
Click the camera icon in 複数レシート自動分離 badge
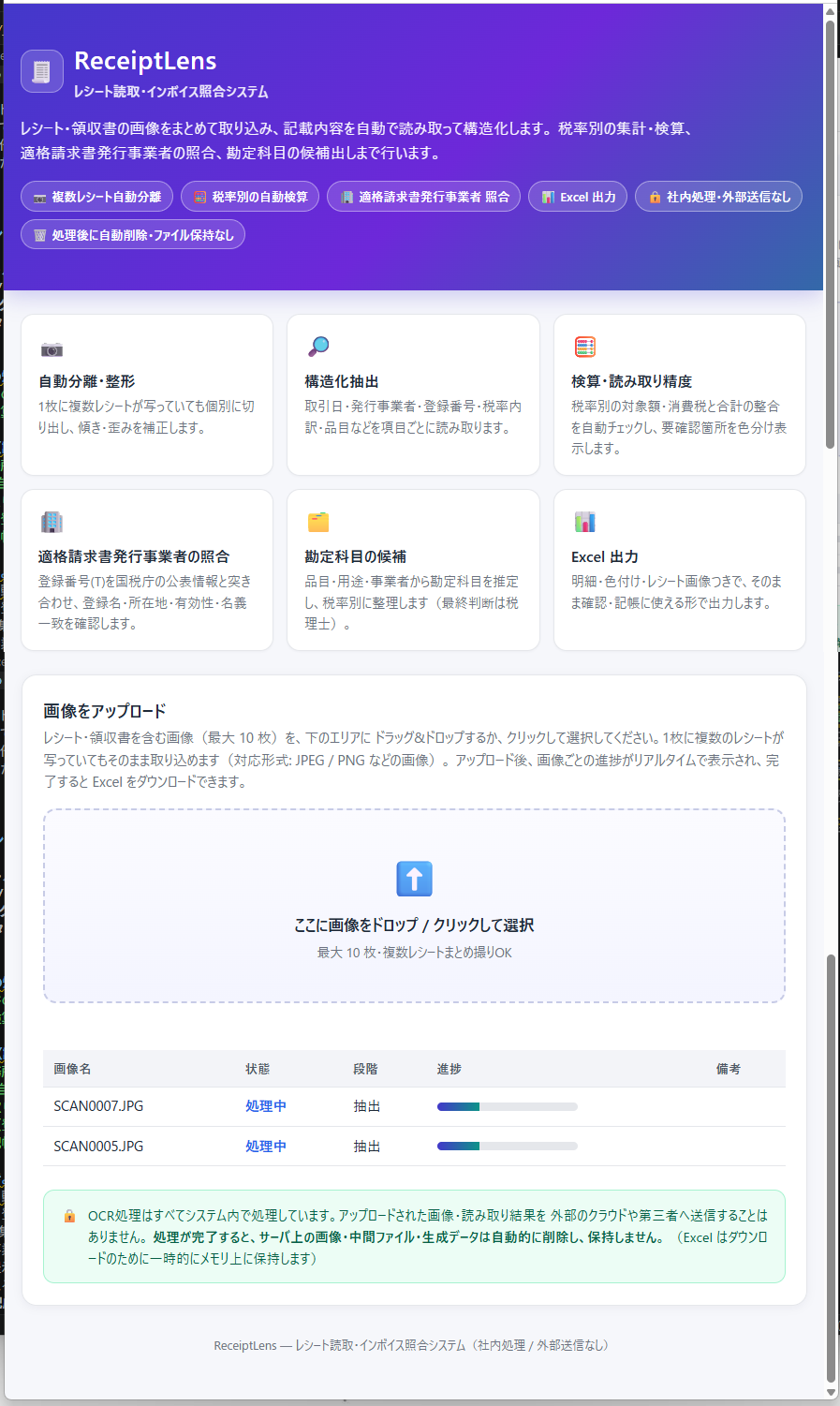(x=39, y=198)
